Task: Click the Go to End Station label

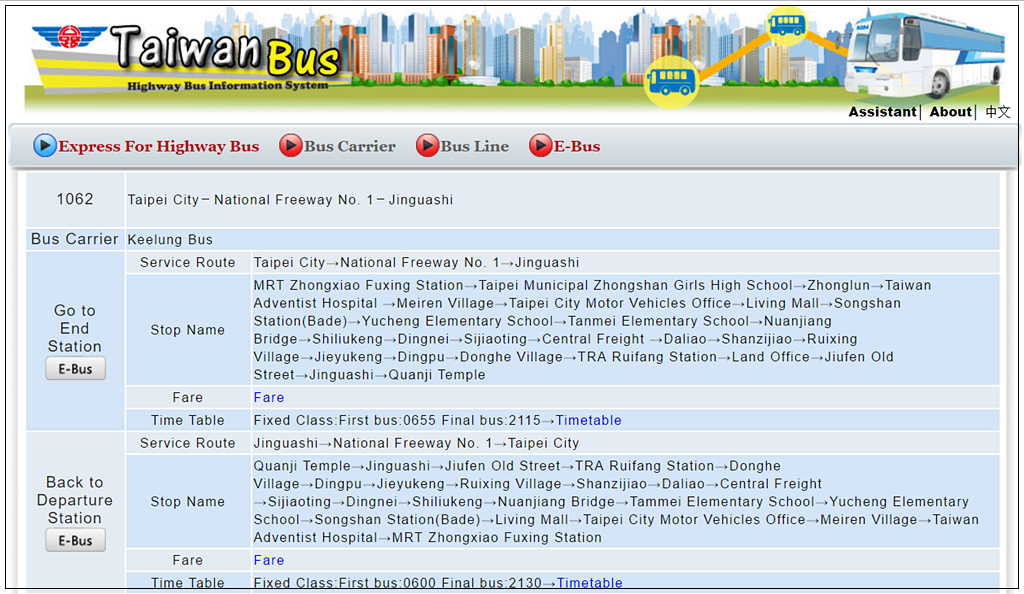Action: [74, 328]
